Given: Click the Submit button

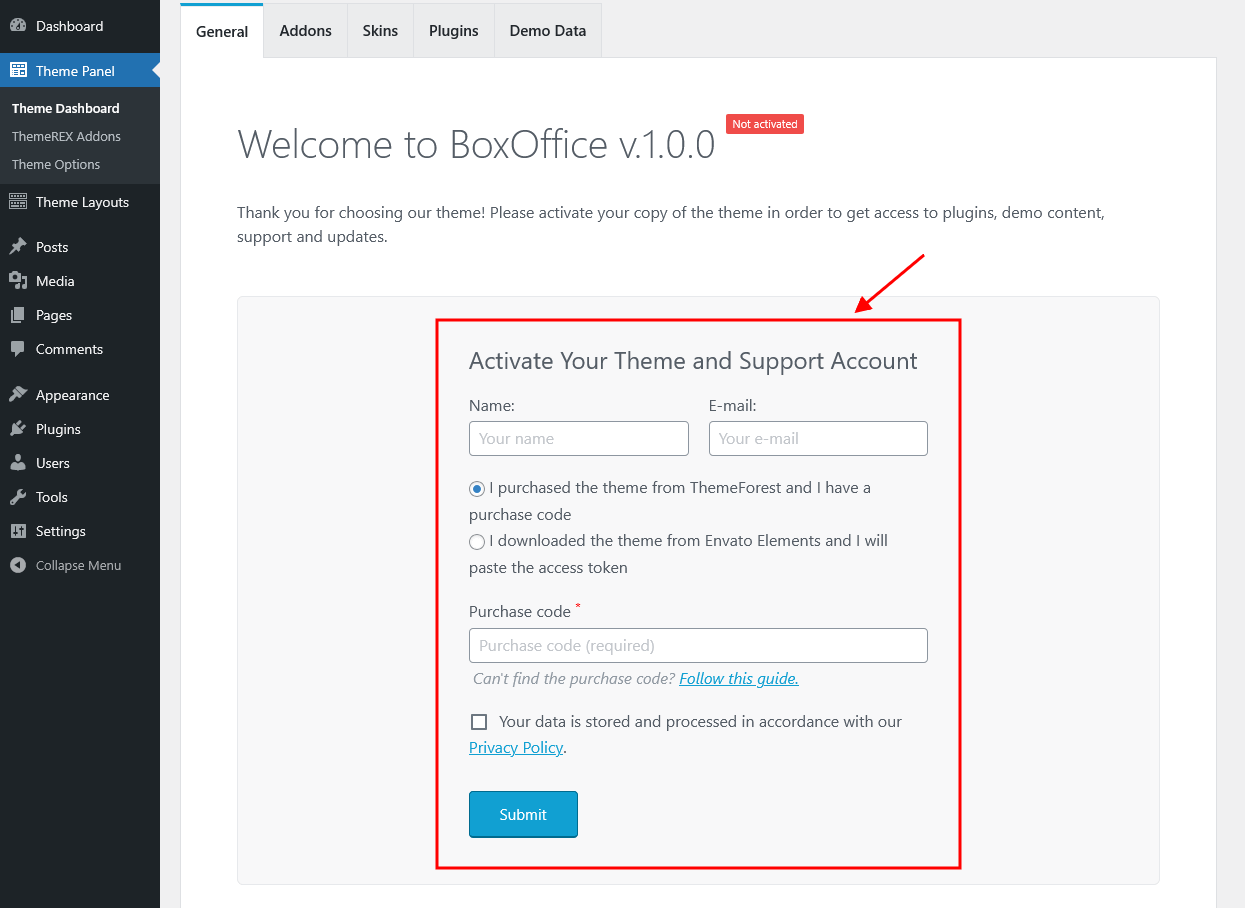Looking at the screenshot, I should point(523,814).
